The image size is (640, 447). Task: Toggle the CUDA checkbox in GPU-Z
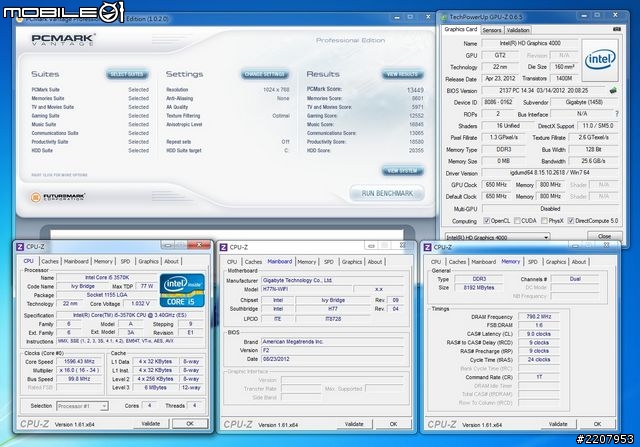[517, 220]
